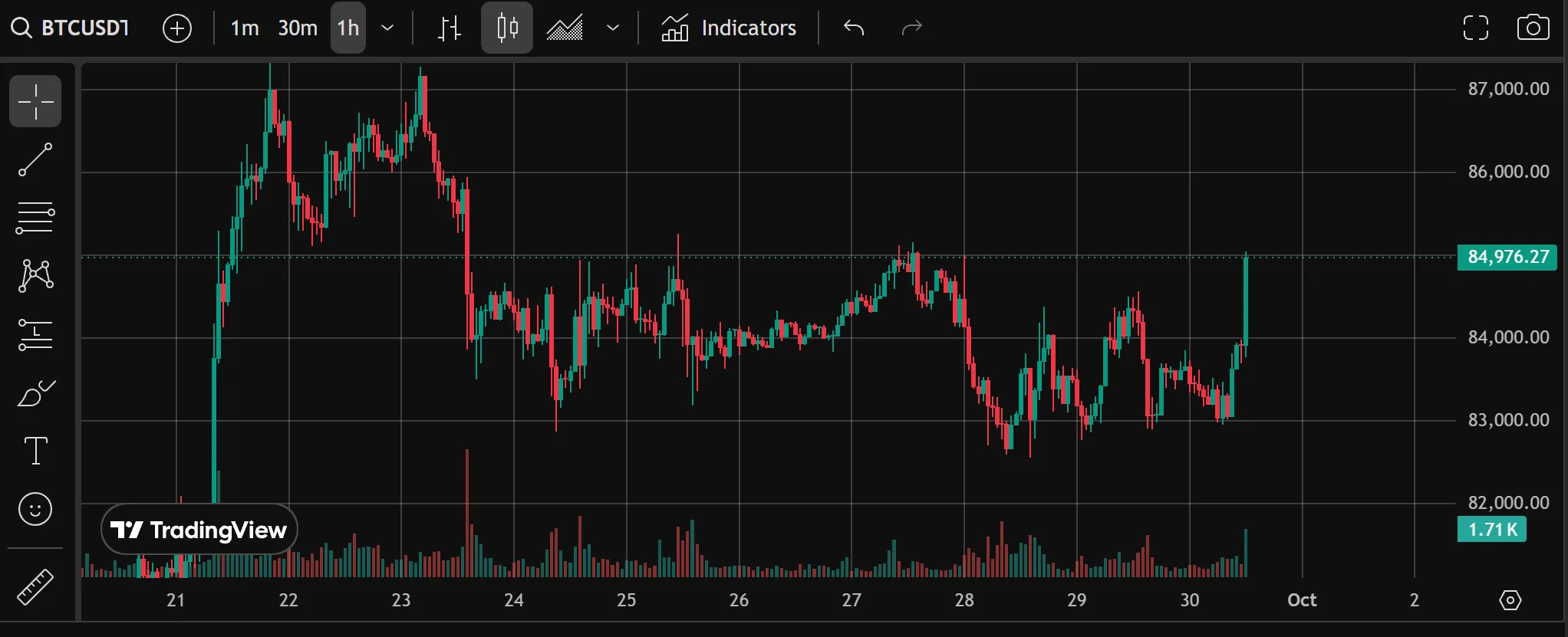
Task: Click the 82,000.00 price axis label
Action: (x=1508, y=503)
